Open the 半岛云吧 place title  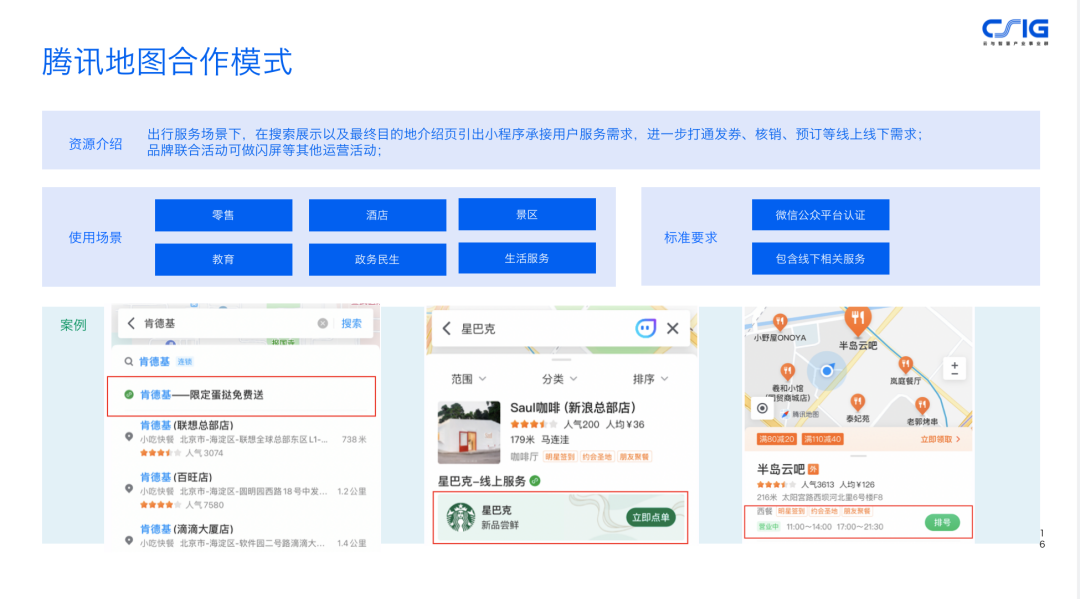pyautogui.click(x=780, y=469)
